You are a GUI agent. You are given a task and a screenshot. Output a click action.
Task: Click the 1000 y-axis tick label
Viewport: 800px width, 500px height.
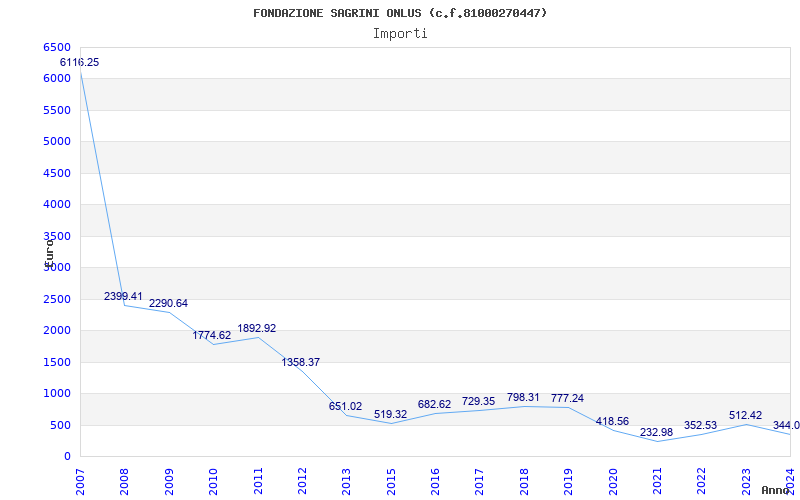(x=56, y=393)
